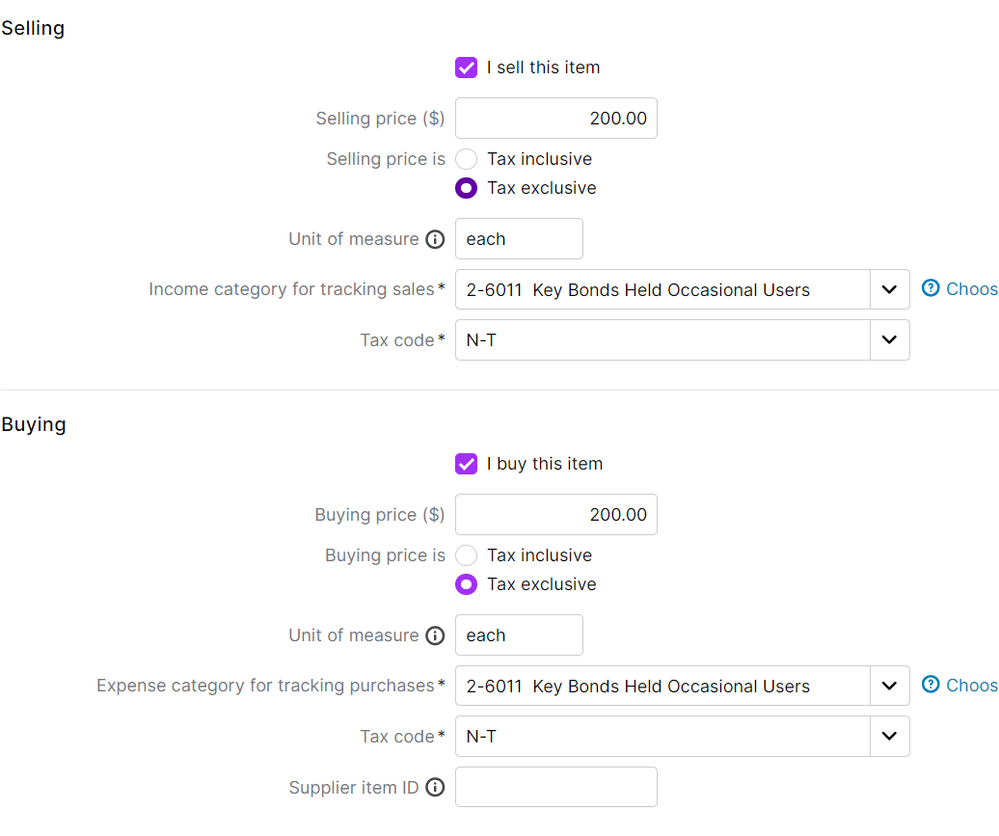Click the Buying price ($) input field
Image resolution: width=999 pixels, height=836 pixels.
[x=556, y=515]
